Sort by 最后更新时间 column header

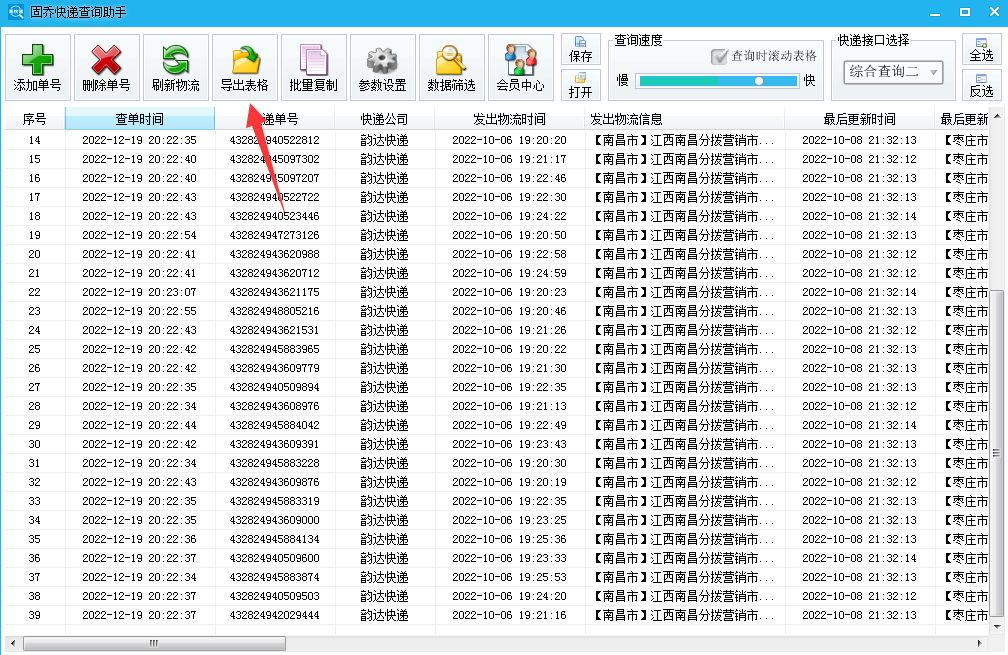point(860,119)
